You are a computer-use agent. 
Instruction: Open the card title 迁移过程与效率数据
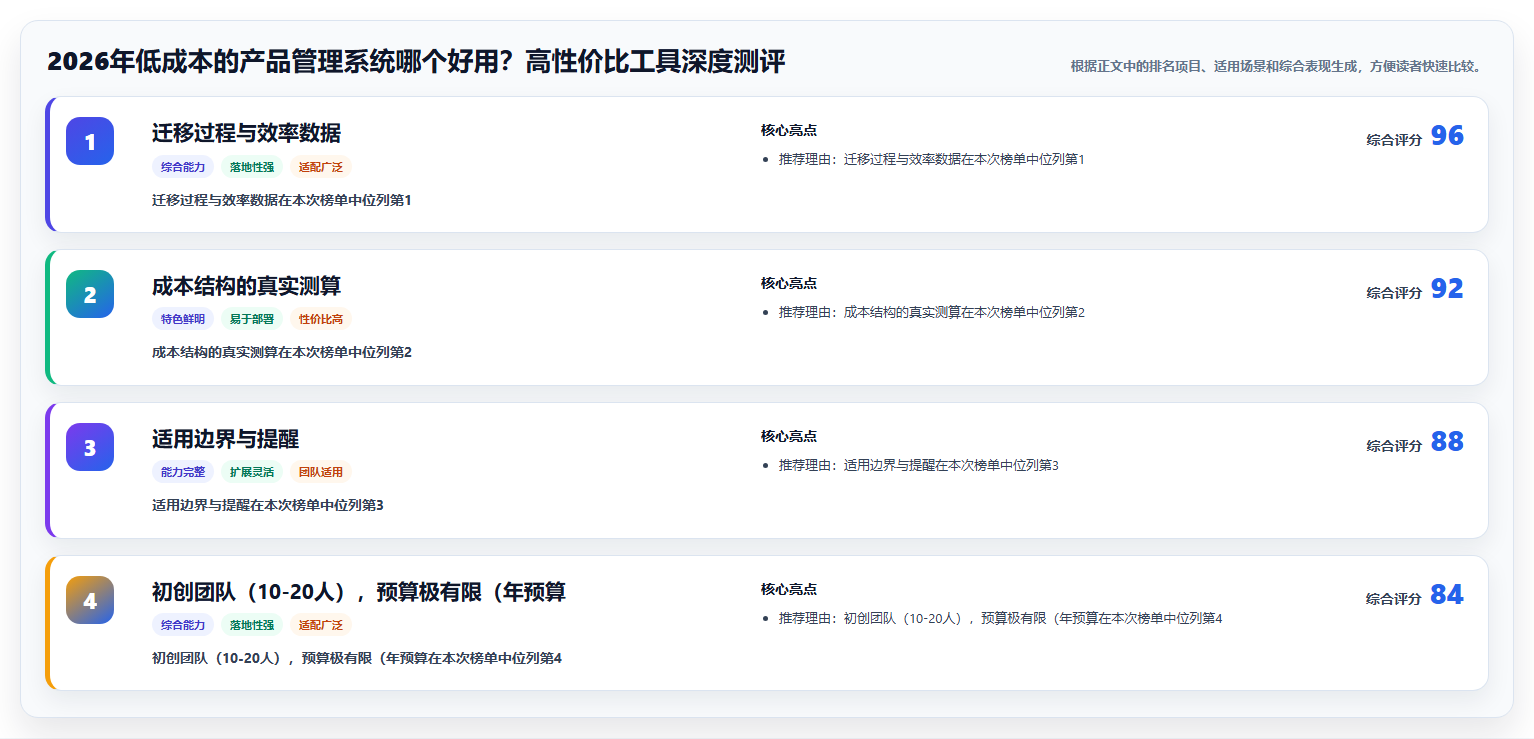pyautogui.click(x=246, y=133)
